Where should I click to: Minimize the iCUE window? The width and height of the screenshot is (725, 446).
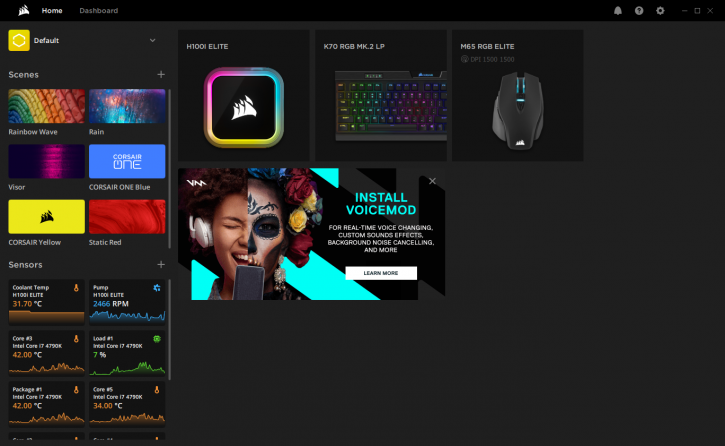tap(685, 11)
